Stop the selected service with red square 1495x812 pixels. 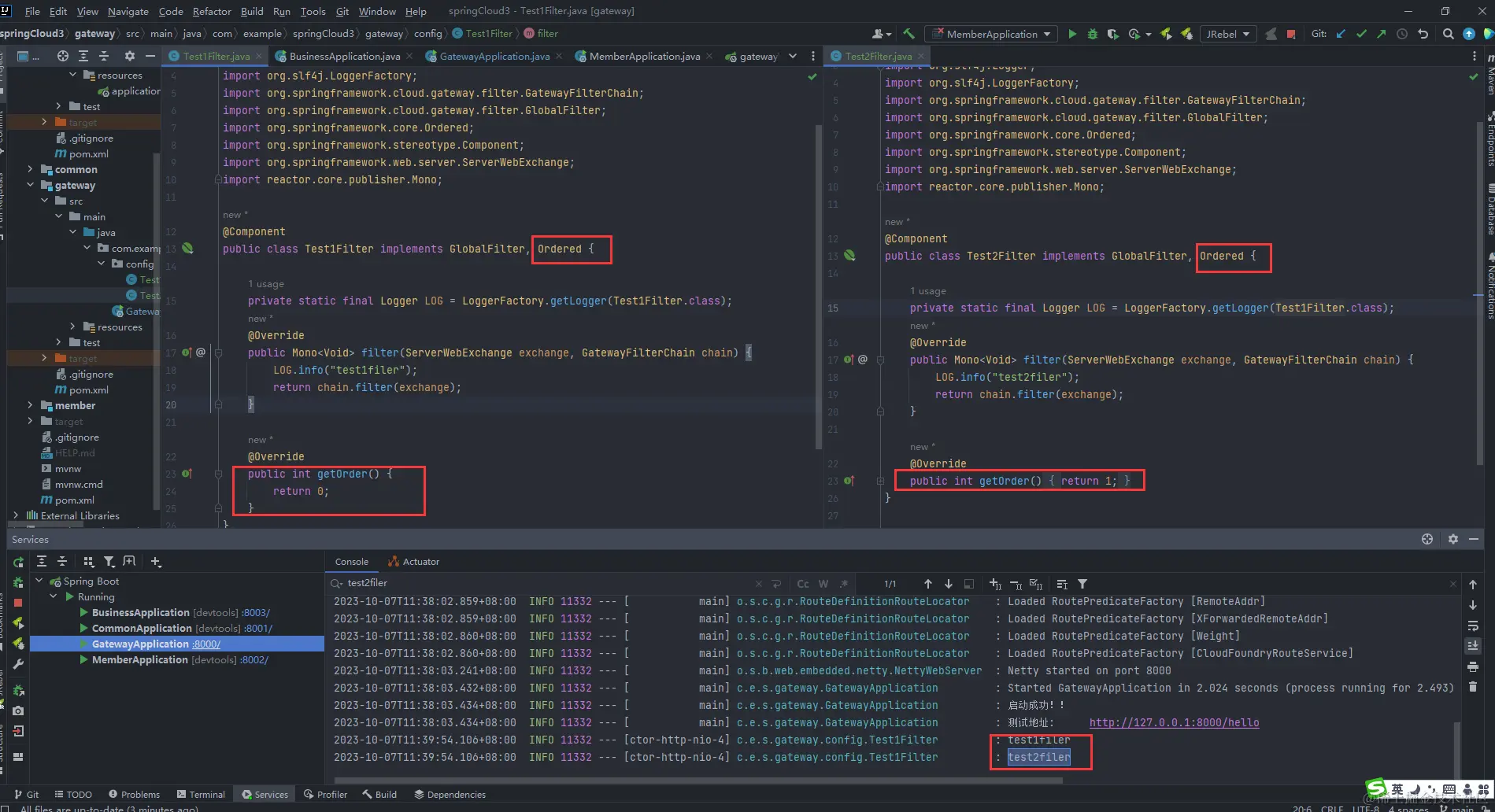pos(18,603)
